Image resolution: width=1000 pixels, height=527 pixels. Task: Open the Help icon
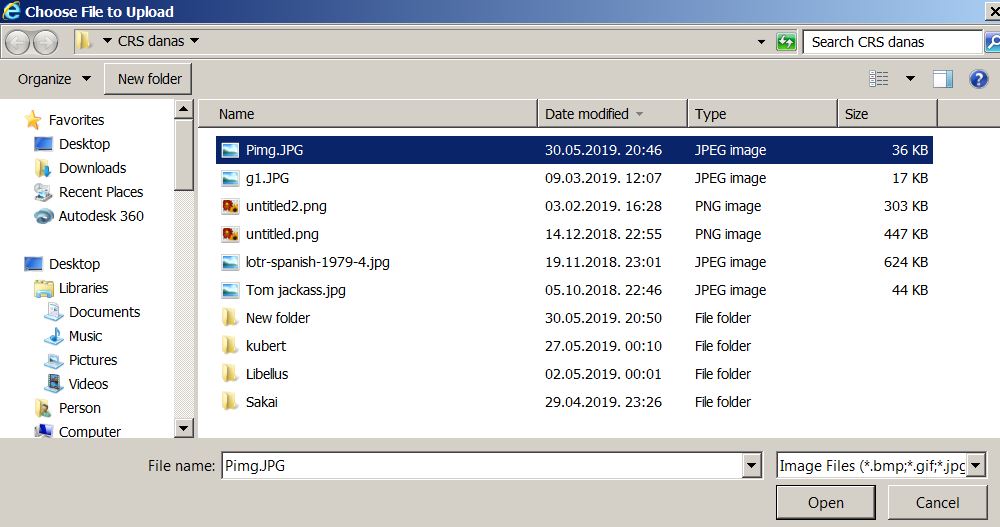[978, 78]
